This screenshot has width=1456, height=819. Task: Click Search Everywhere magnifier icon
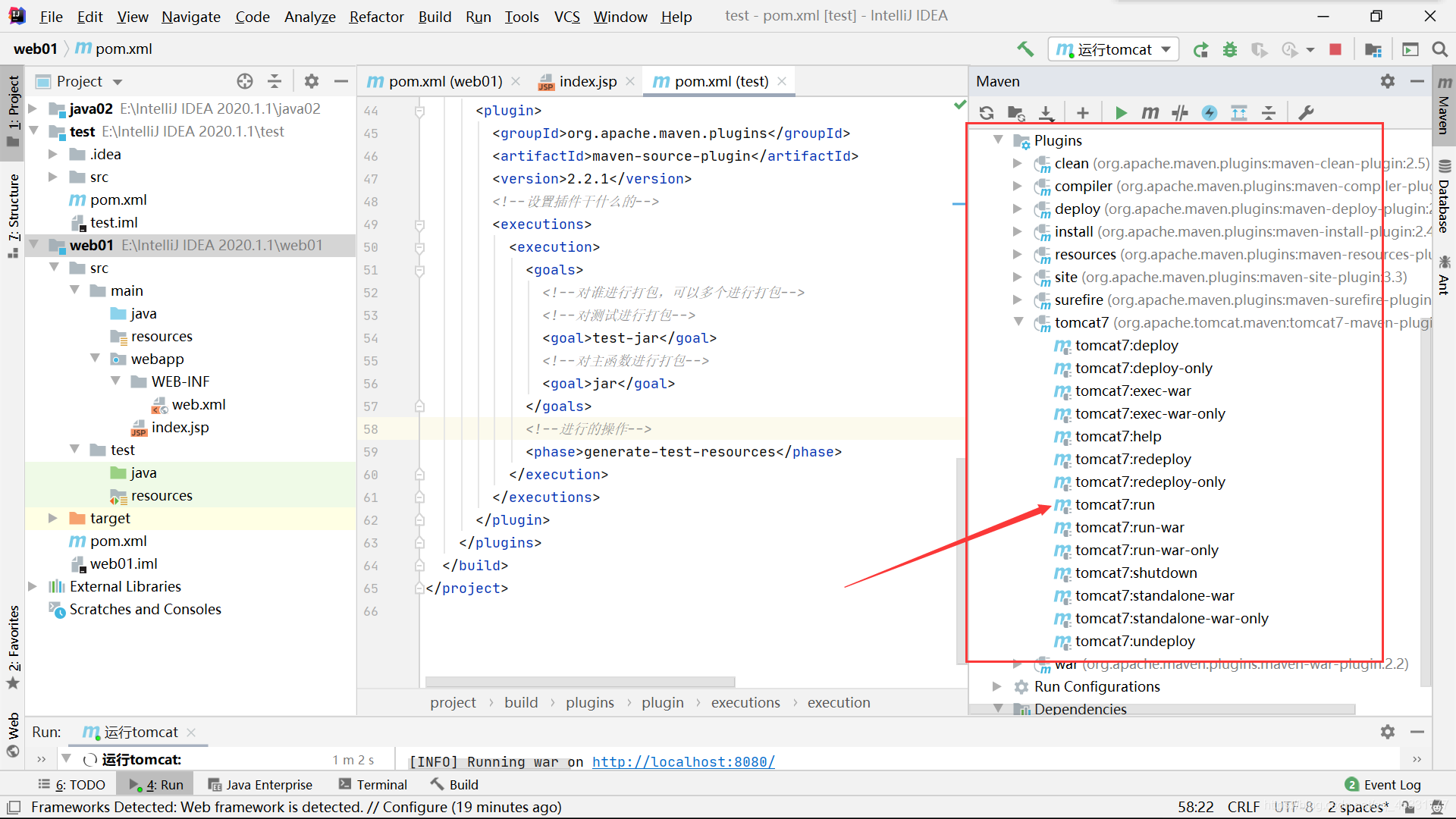click(x=1439, y=49)
